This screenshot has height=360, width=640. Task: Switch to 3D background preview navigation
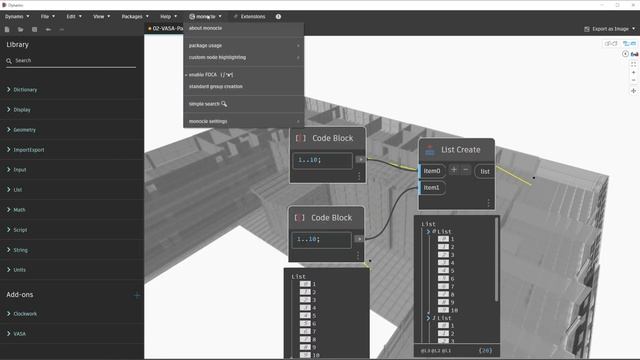point(611,43)
